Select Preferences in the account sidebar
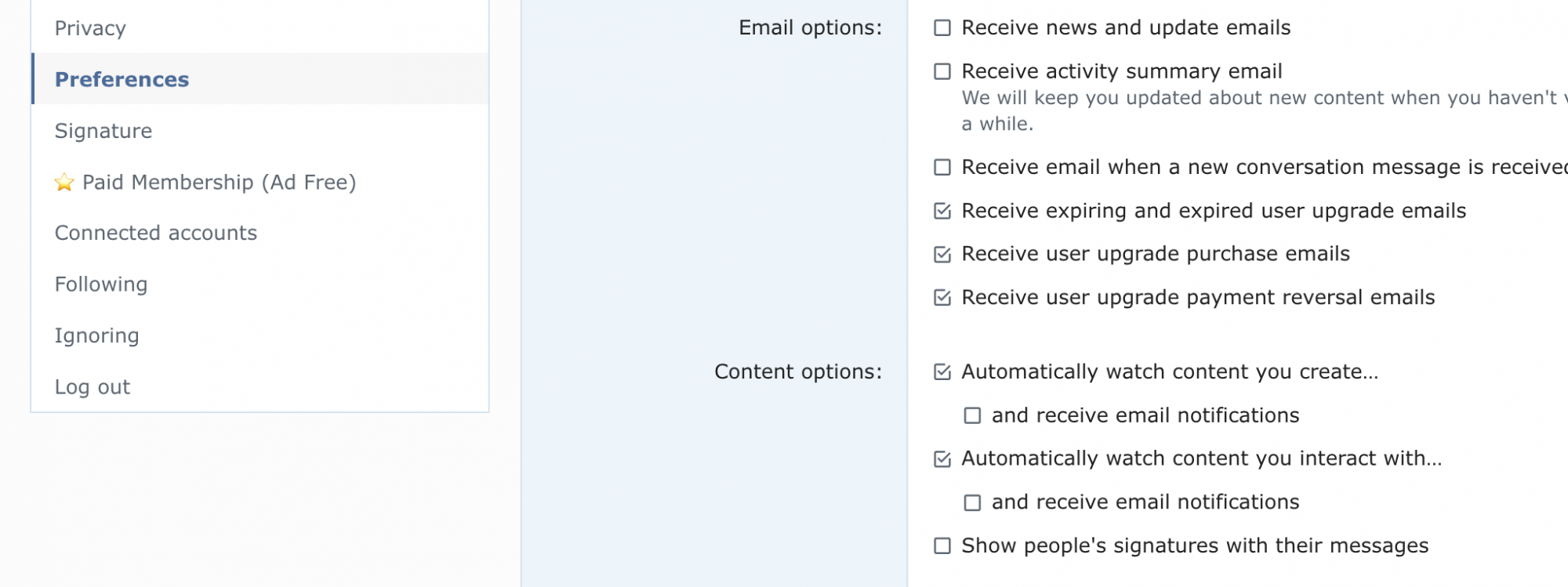Screen dimensions: 1568x587 click(x=122, y=79)
